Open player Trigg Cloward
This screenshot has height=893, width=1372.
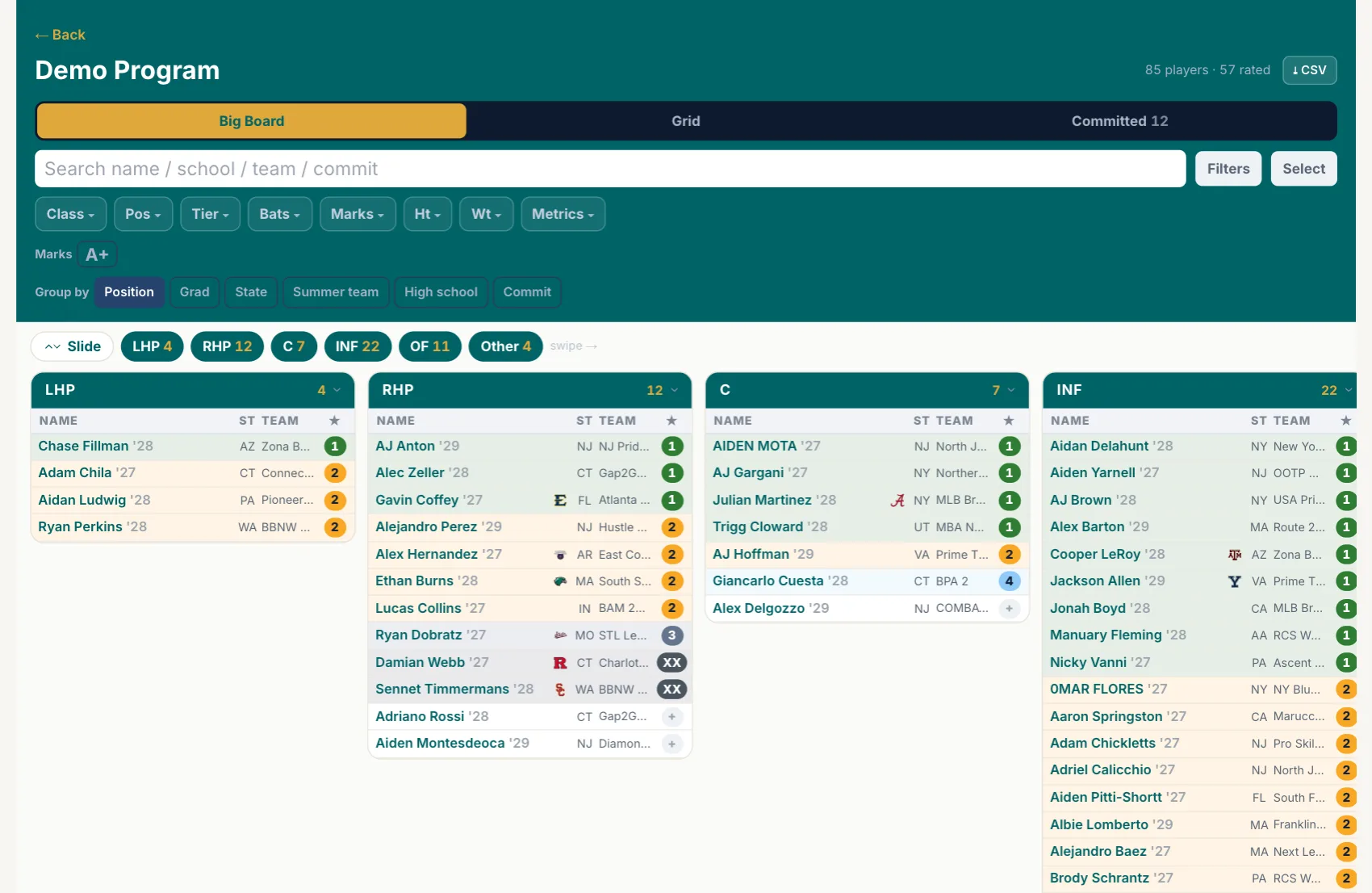[x=758, y=527]
